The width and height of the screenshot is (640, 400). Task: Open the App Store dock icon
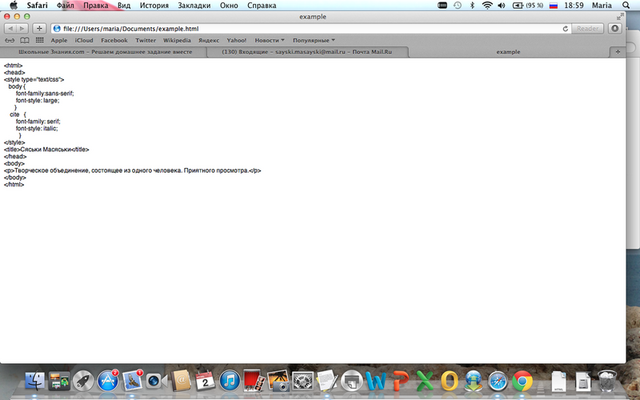click(x=108, y=381)
